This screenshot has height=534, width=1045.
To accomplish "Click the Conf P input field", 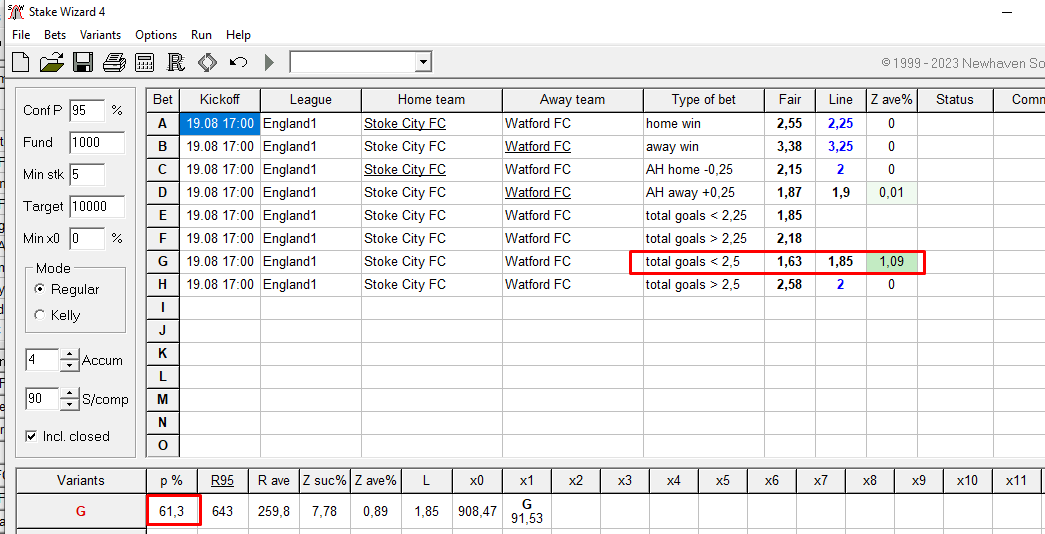I will (x=87, y=111).
